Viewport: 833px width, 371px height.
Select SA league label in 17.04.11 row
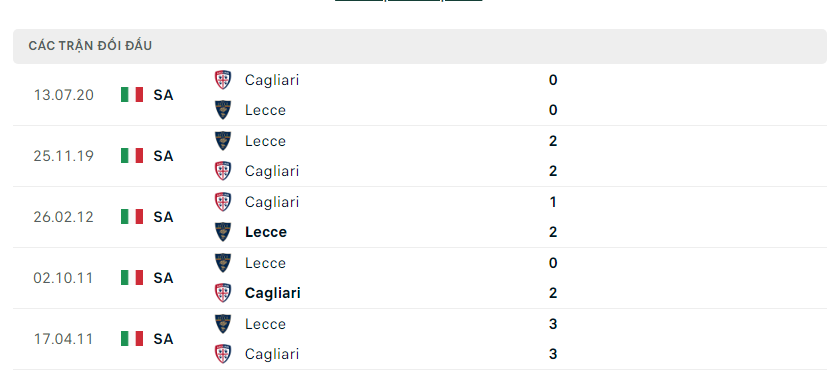click(x=163, y=339)
